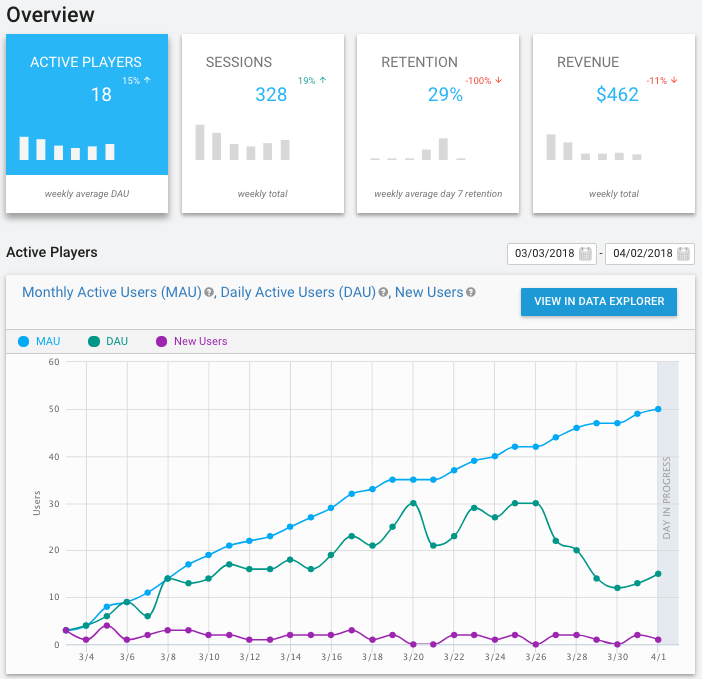Click help icon next to Monthly Active Users

coord(209,293)
